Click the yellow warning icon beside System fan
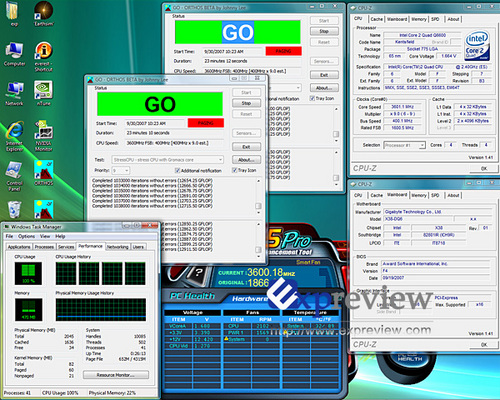Image resolution: width=500 pixels, height=400 pixels. 226,339
